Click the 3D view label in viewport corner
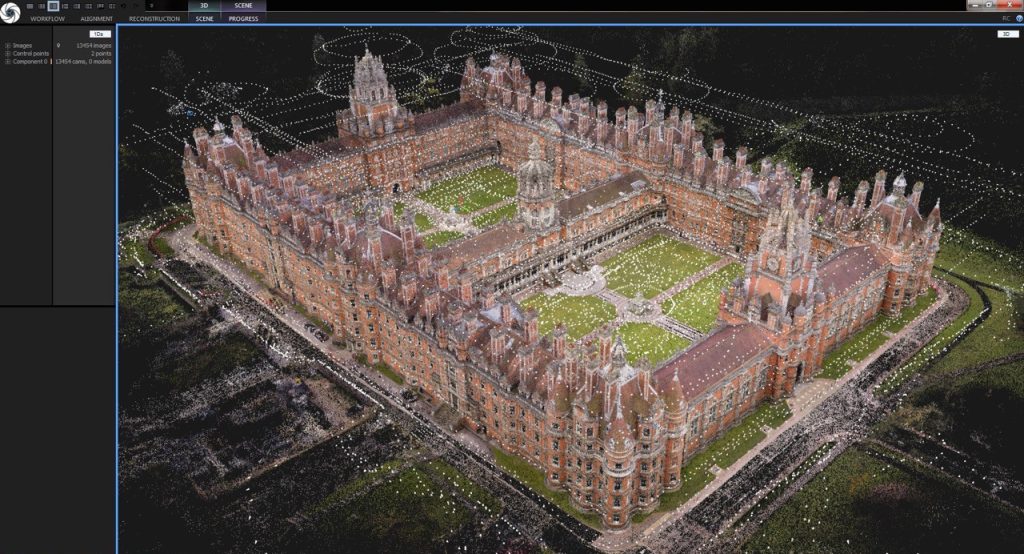This screenshot has height=554, width=1024. point(1008,34)
